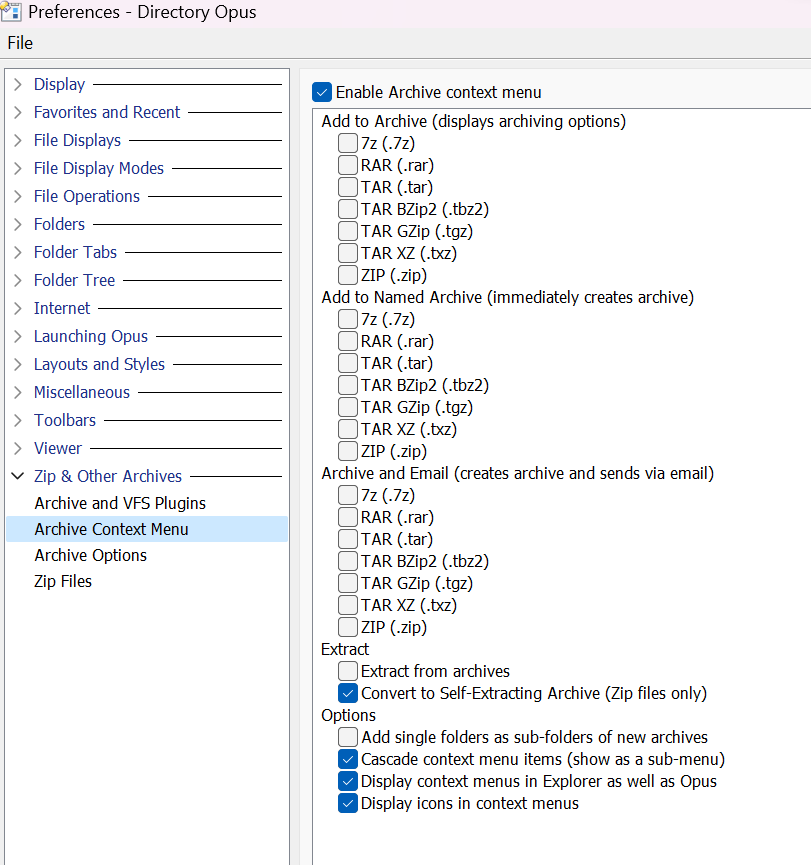The width and height of the screenshot is (811, 865).
Task: Tick ZIP (.zip) under Archive and Email
Action: pyautogui.click(x=348, y=627)
